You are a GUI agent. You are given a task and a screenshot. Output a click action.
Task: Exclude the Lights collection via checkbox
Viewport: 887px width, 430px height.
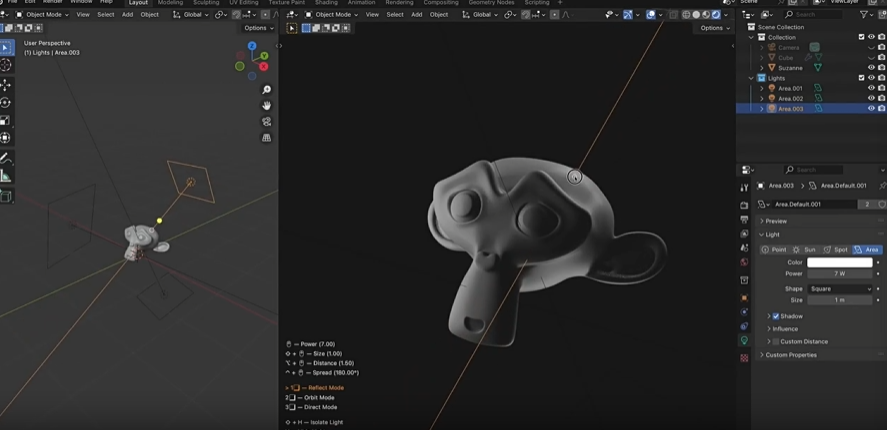(x=861, y=78)
